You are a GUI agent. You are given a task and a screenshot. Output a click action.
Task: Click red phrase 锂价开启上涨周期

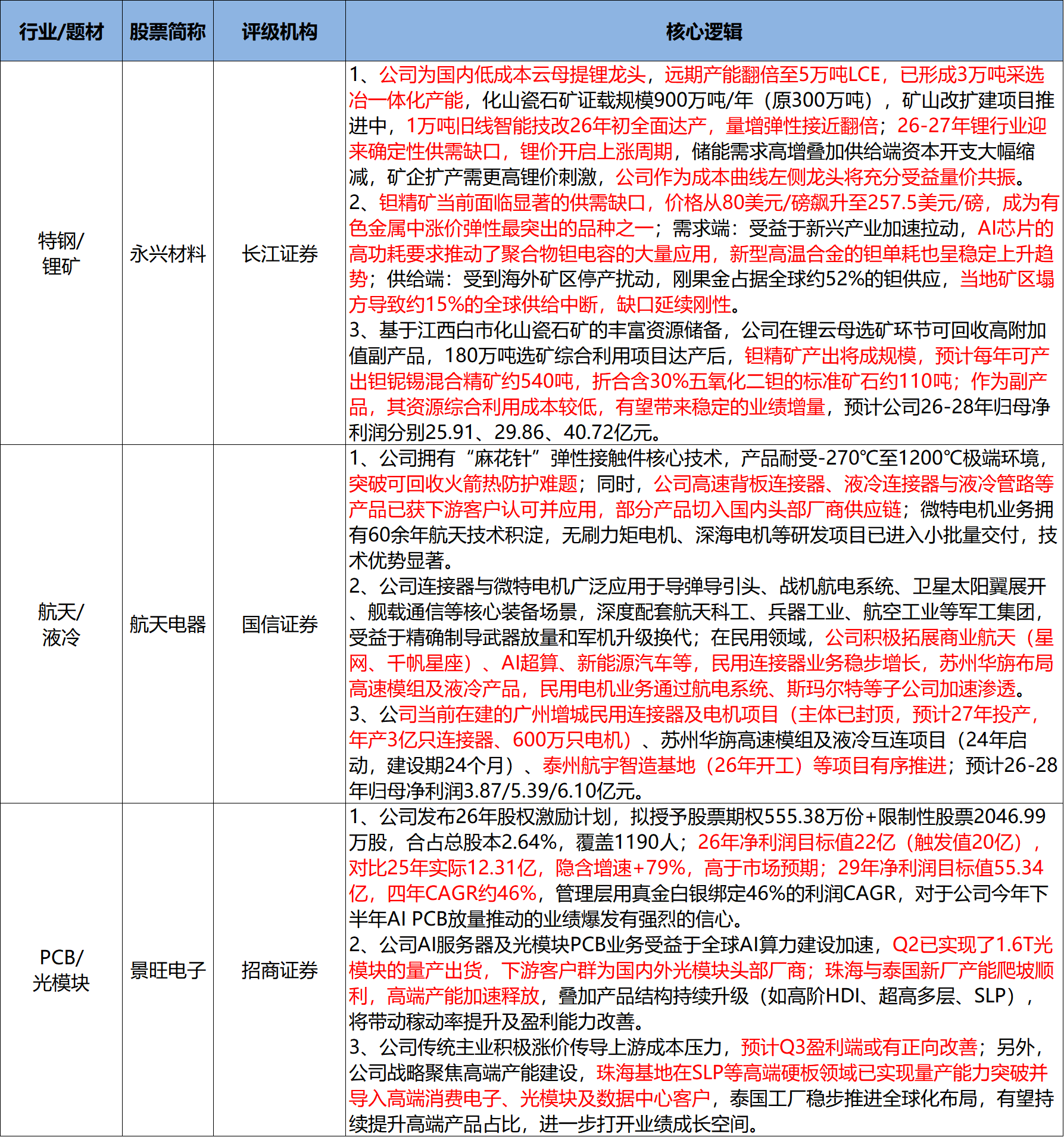596,151
